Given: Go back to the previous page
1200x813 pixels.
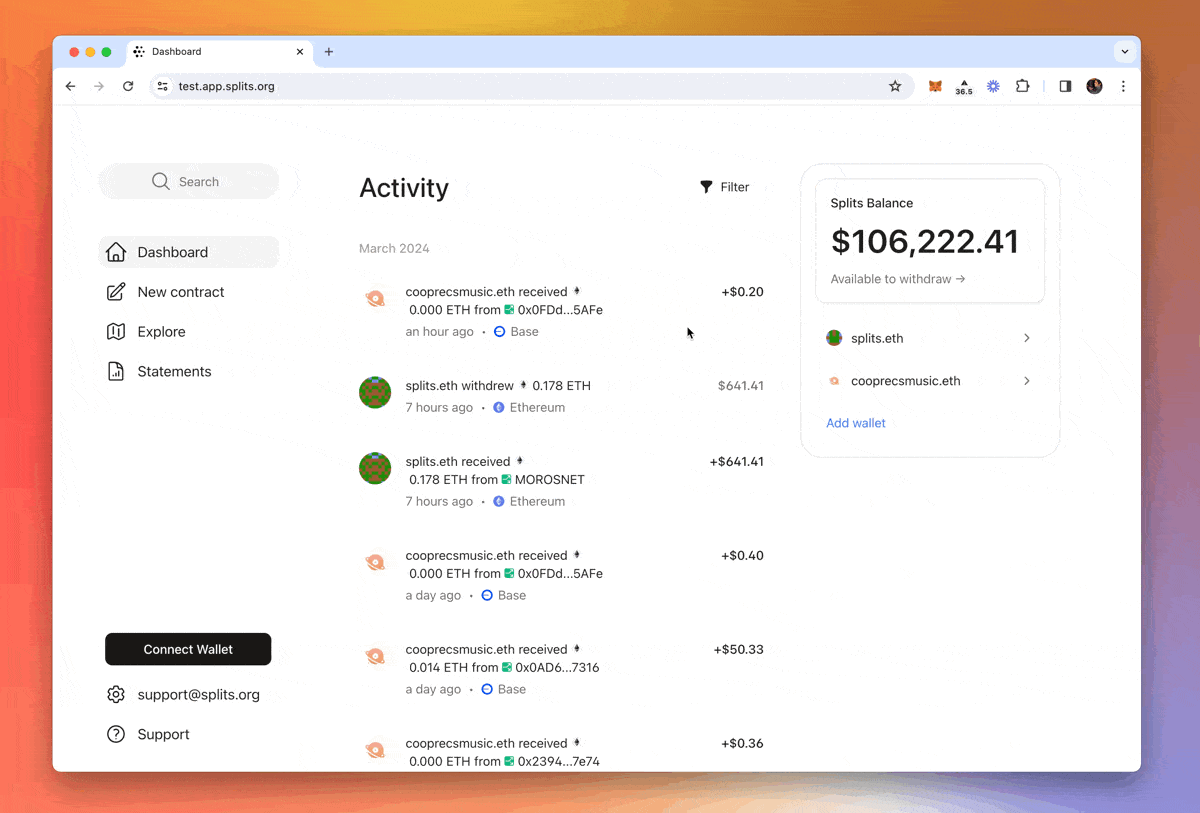Looking at the screenshot, I should (x=70, y=86).
